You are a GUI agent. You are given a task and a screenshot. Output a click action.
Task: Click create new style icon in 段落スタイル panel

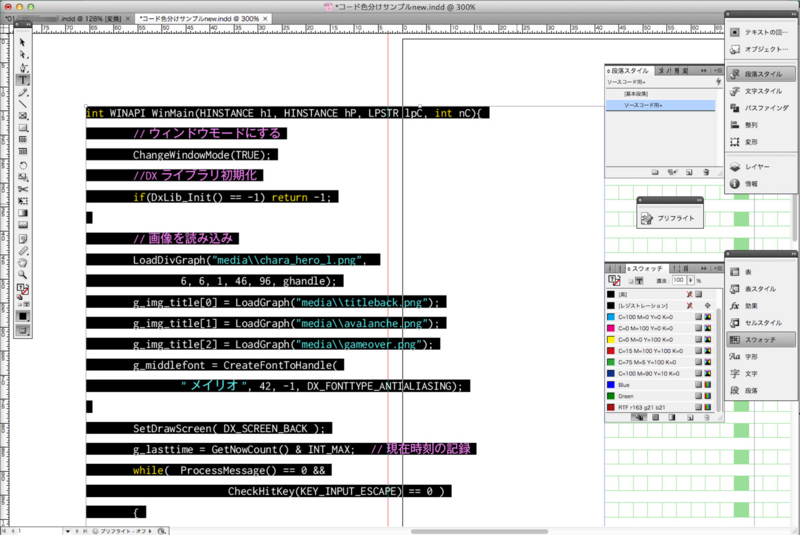tap(689, 172)
